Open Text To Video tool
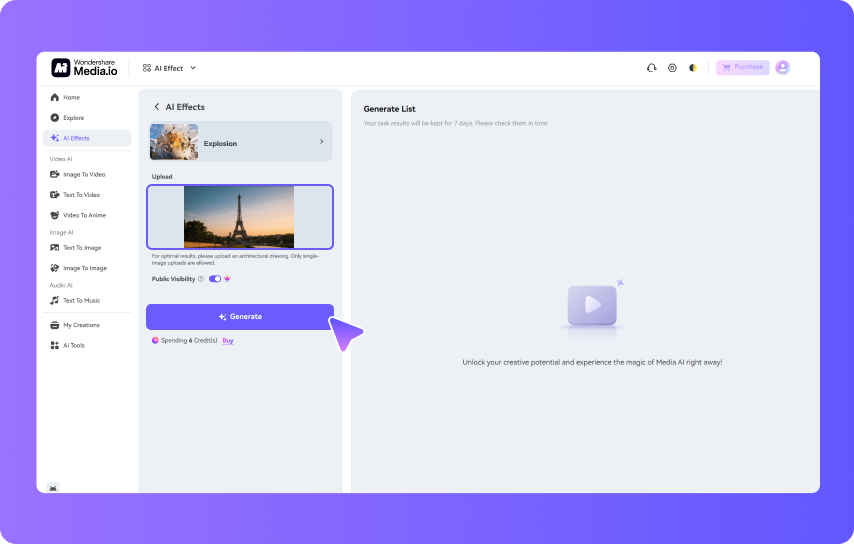Image resolution: width=854 pixels, height=544 pixels. coord(75,194)
